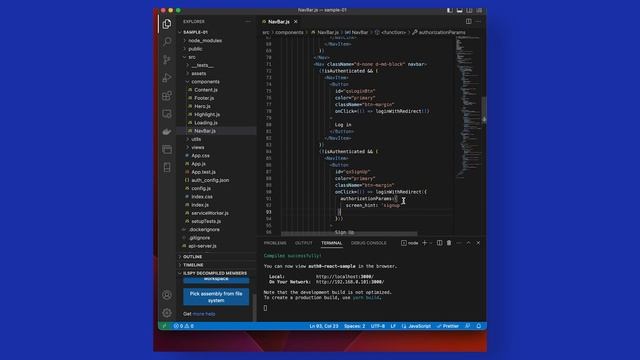
Task: Open errors and warnings in status bar
Action: [x=184, y=326]
